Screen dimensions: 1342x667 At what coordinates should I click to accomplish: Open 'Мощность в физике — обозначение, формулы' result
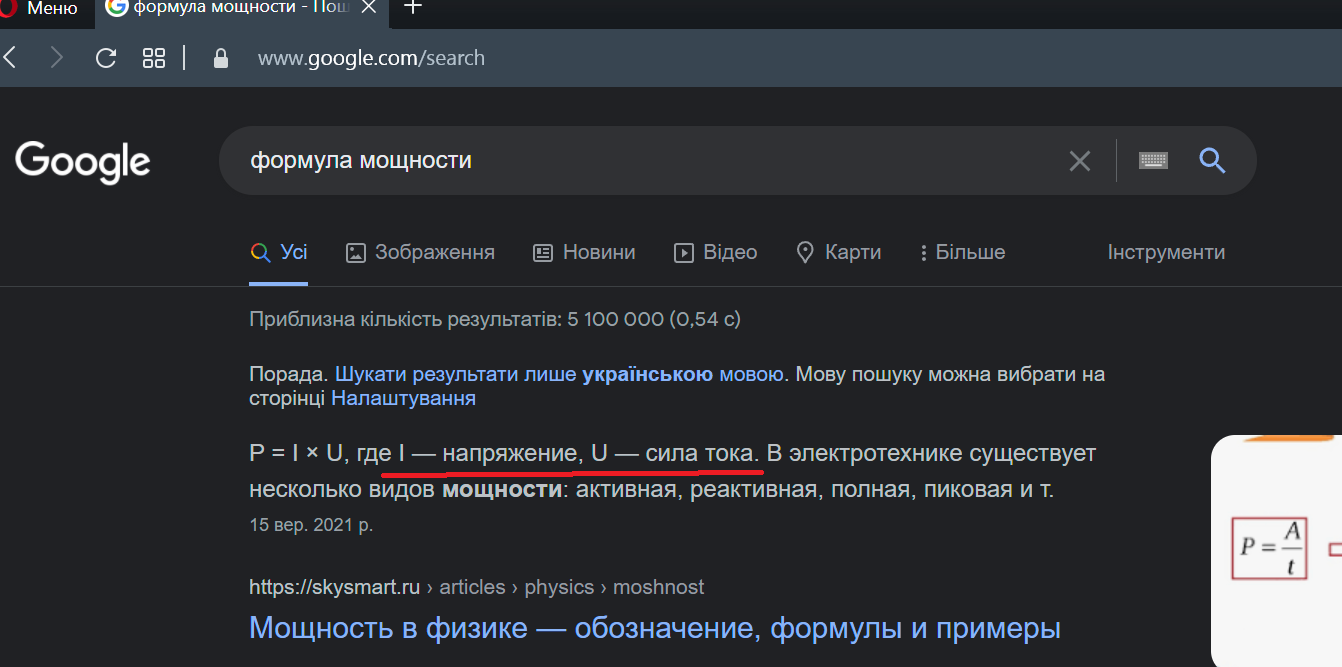click(655, 628)
